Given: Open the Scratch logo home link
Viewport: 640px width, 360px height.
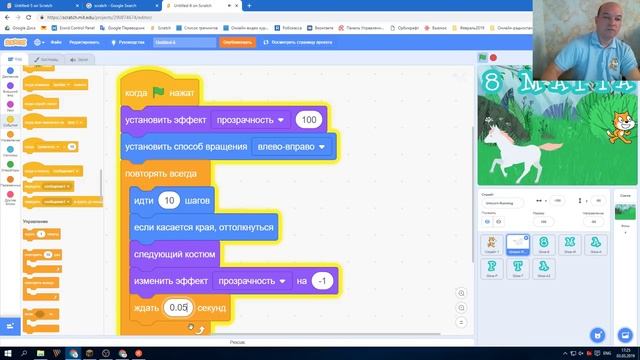Looking at the screenshot, I should tap(16, 42).
